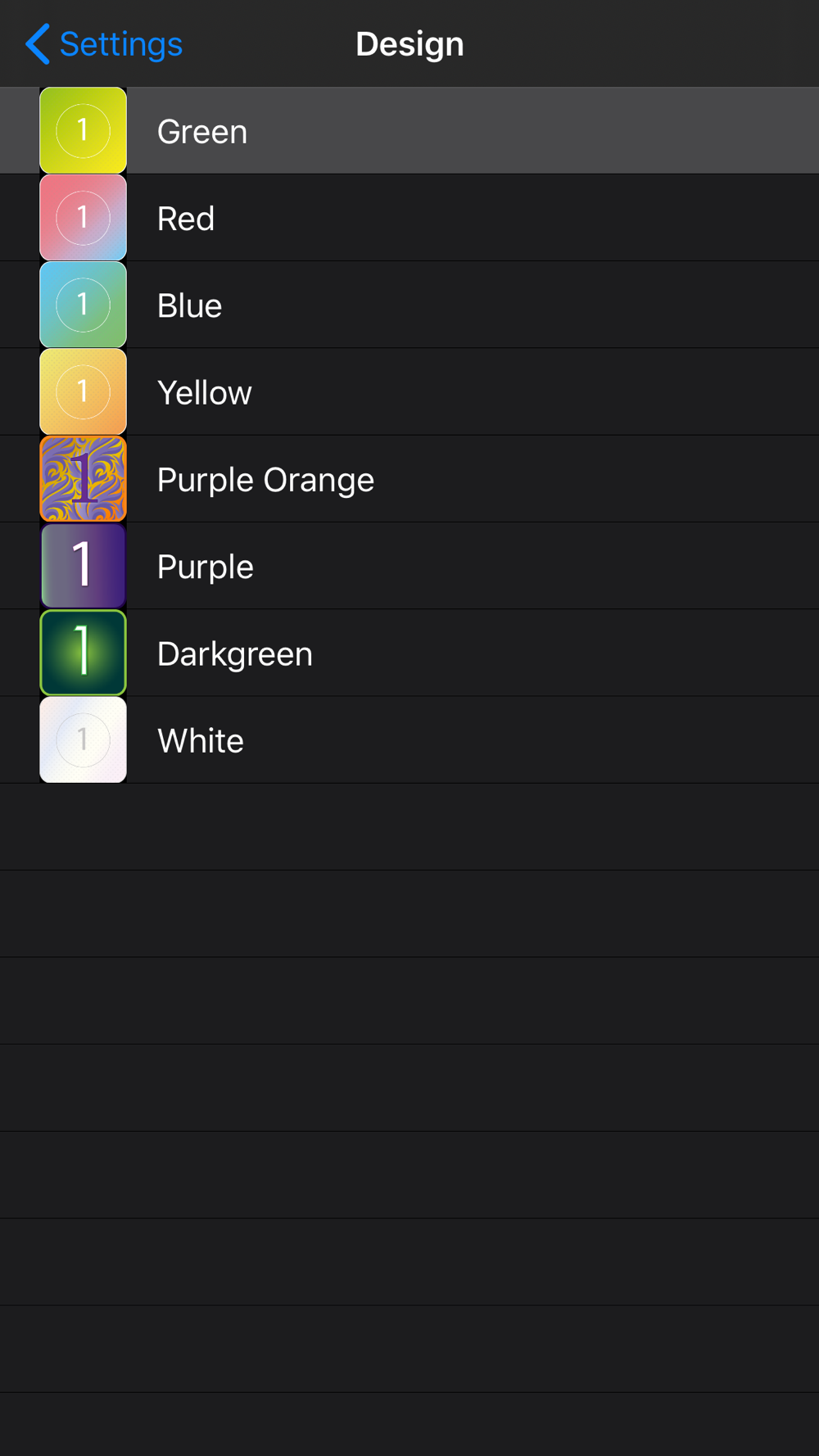Pick the Blue design row
The width and height of the screenshot is (819, 1456).
pos(409,305)
